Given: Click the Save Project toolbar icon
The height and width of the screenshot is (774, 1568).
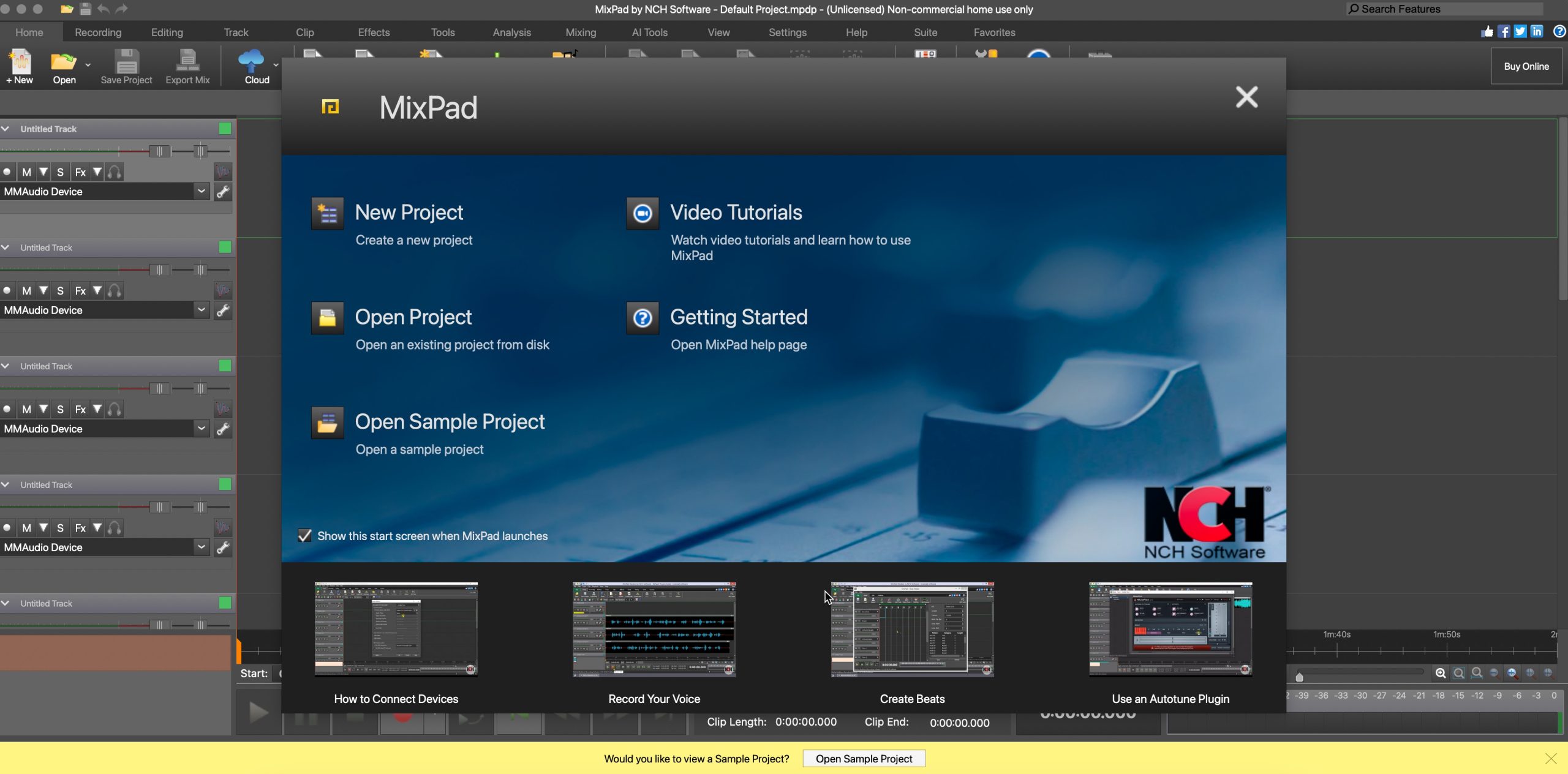Looking at the screenshot, I should click(126, 66).
